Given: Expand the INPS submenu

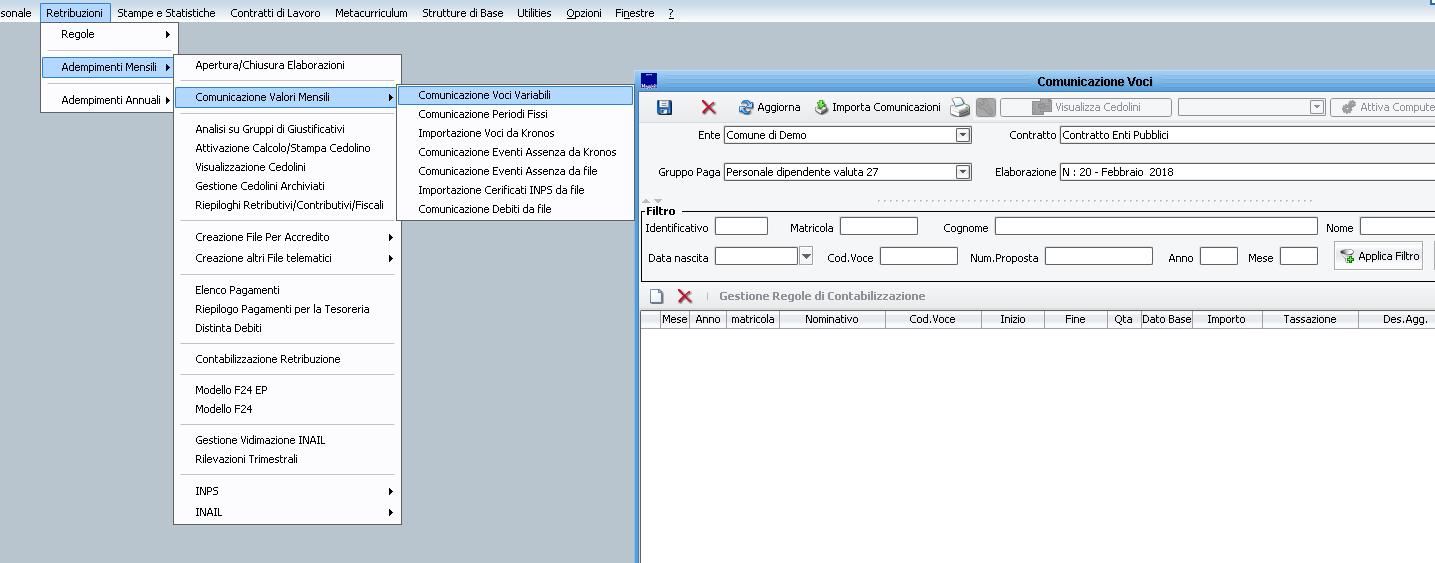Looking at the screenshot, I should 207,491.
